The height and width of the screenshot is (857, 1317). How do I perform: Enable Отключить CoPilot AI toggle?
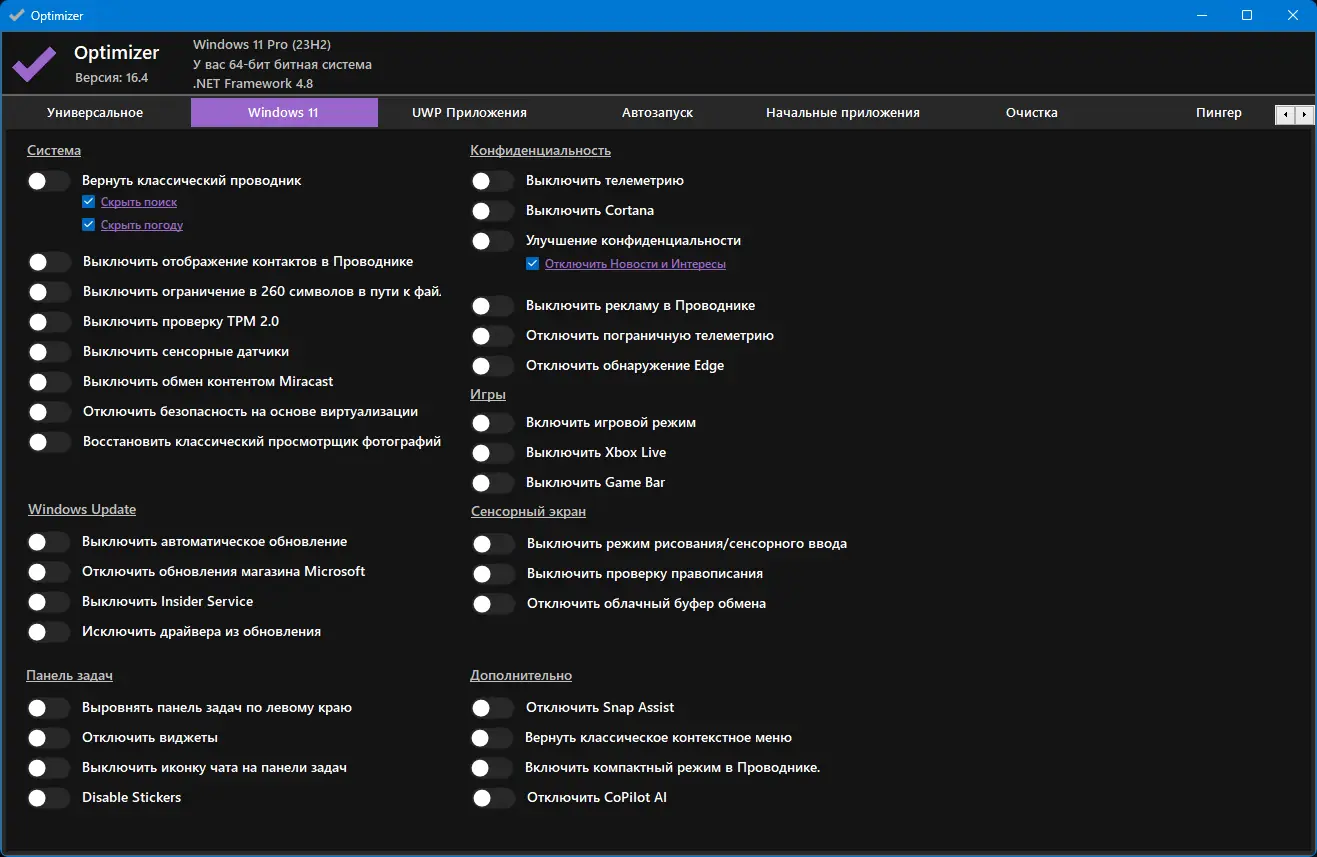coord(492,798)
